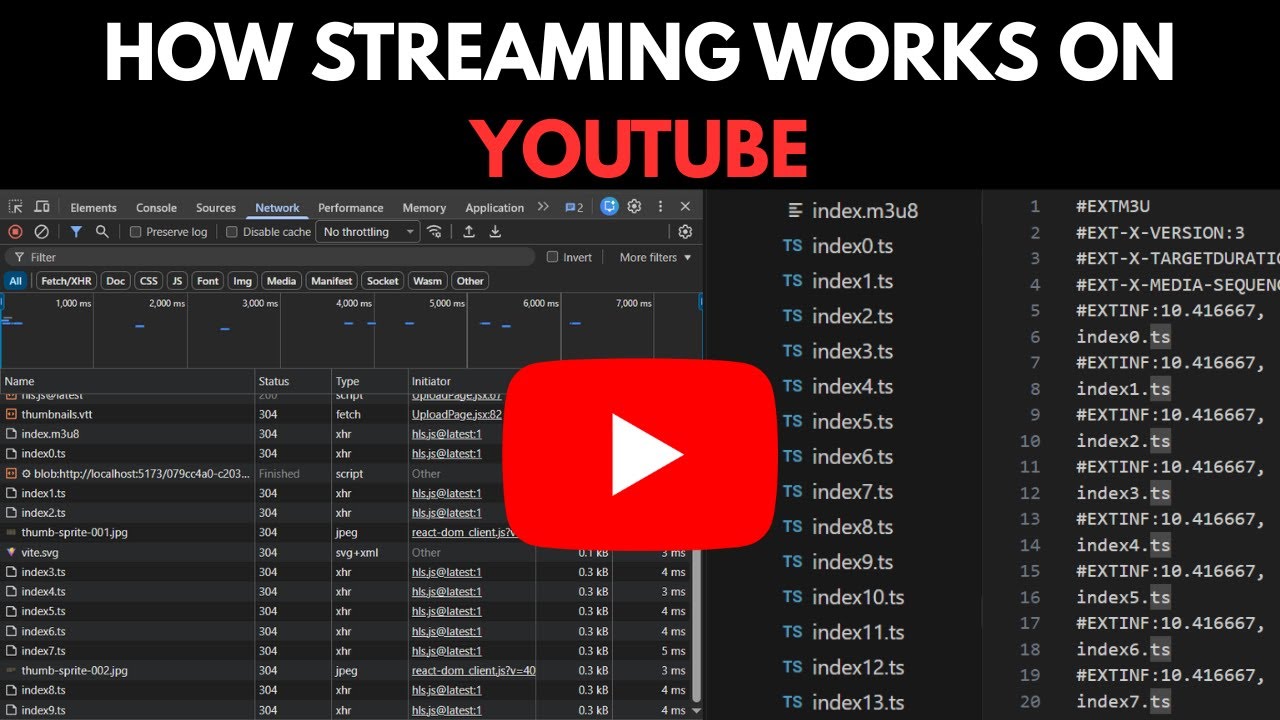
Task: Switch to the Memory tab
Action: [424, 208]
